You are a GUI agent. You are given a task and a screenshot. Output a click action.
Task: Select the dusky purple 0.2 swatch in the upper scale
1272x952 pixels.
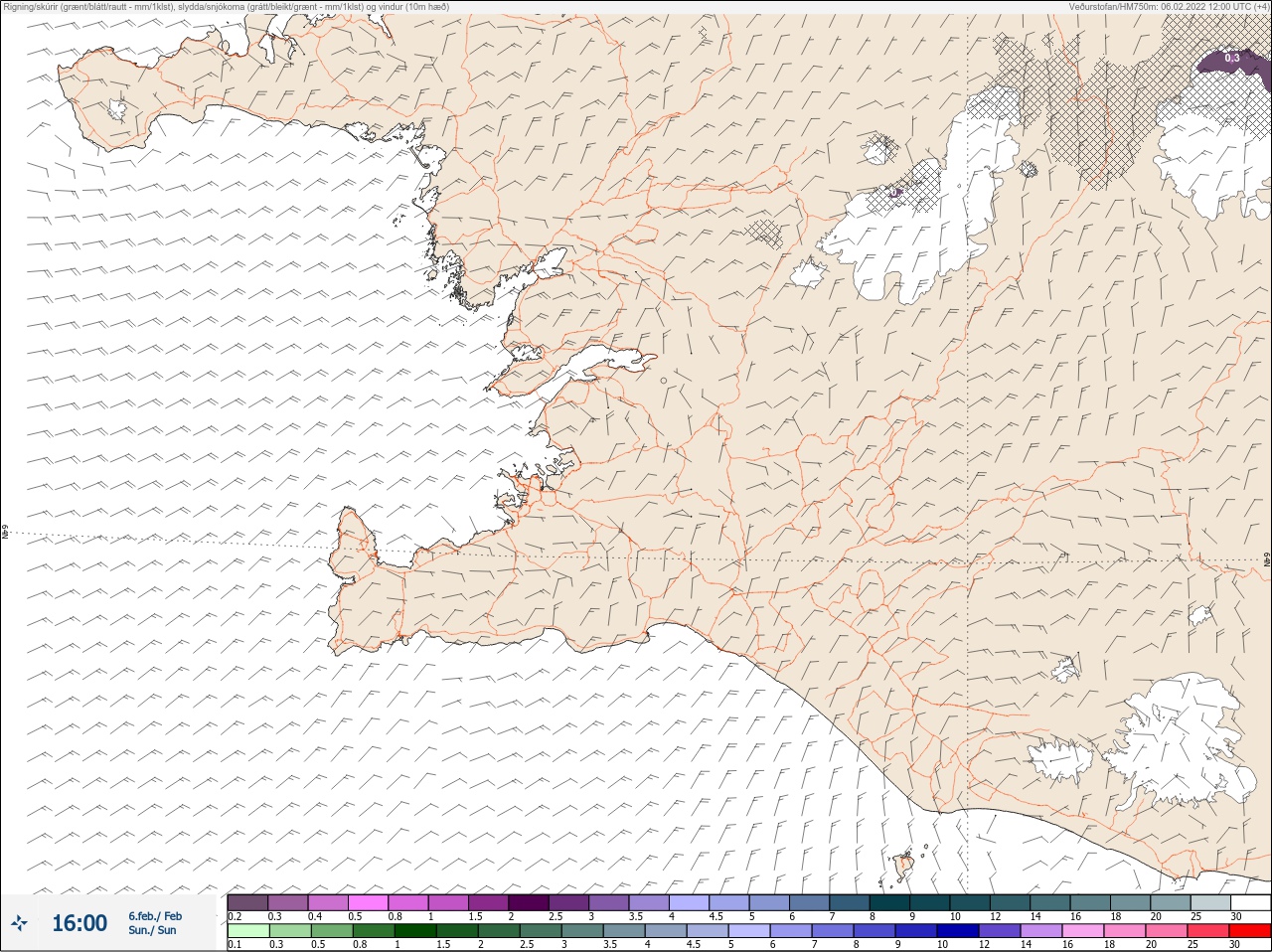click(247, 902)
